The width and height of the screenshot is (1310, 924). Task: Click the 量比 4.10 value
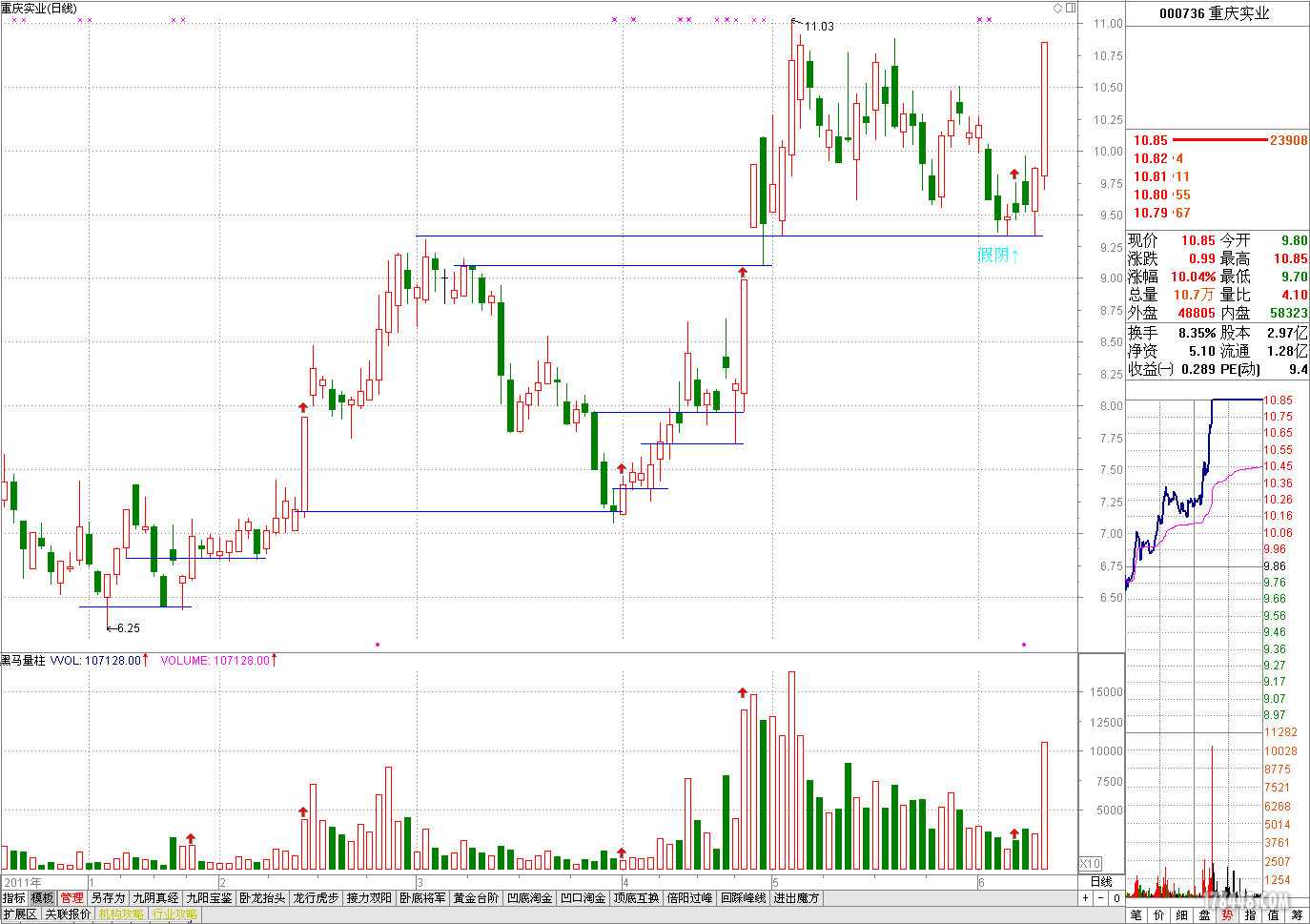click(1264, 295)
